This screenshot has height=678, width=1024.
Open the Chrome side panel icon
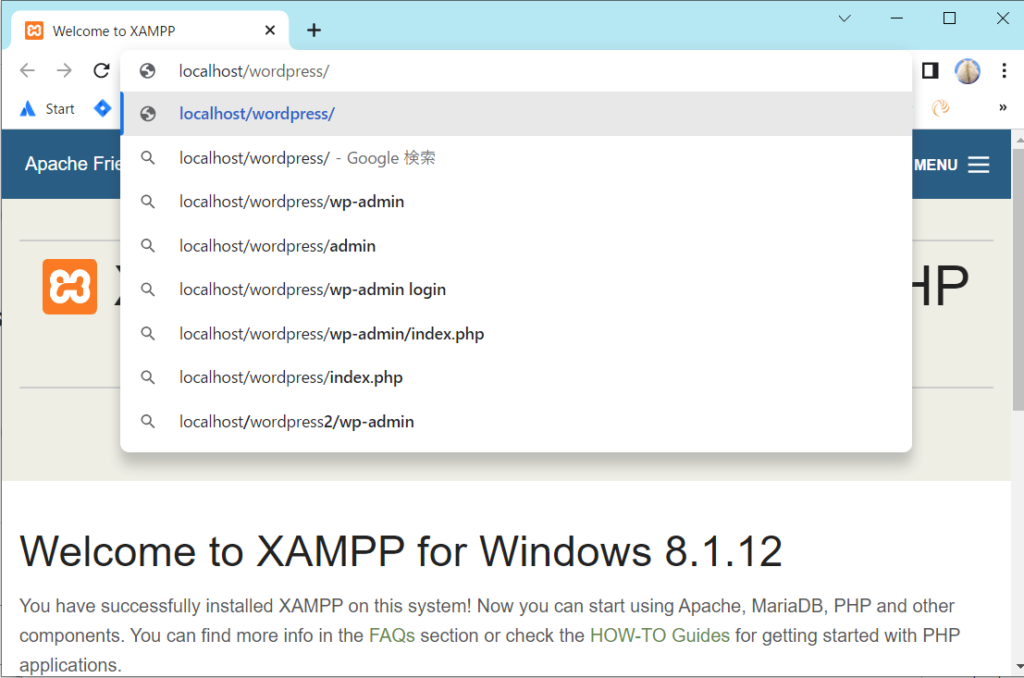(x=930, y=70)
